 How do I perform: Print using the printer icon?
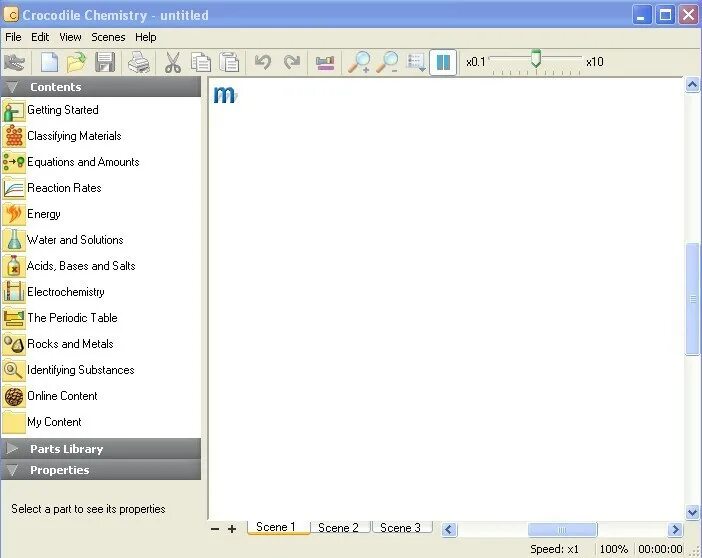tap(139, 62)
